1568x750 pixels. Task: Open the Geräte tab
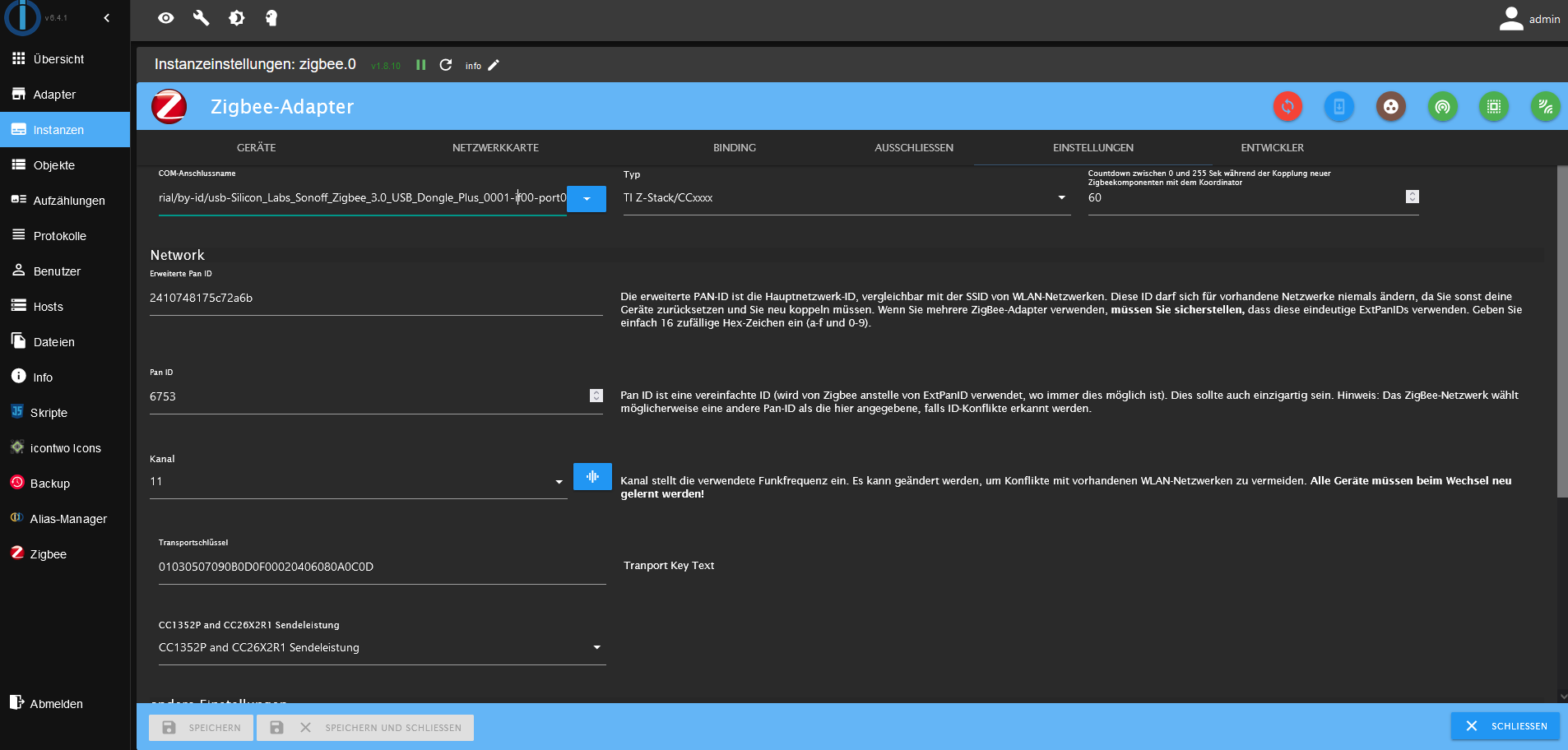point(257,148)
